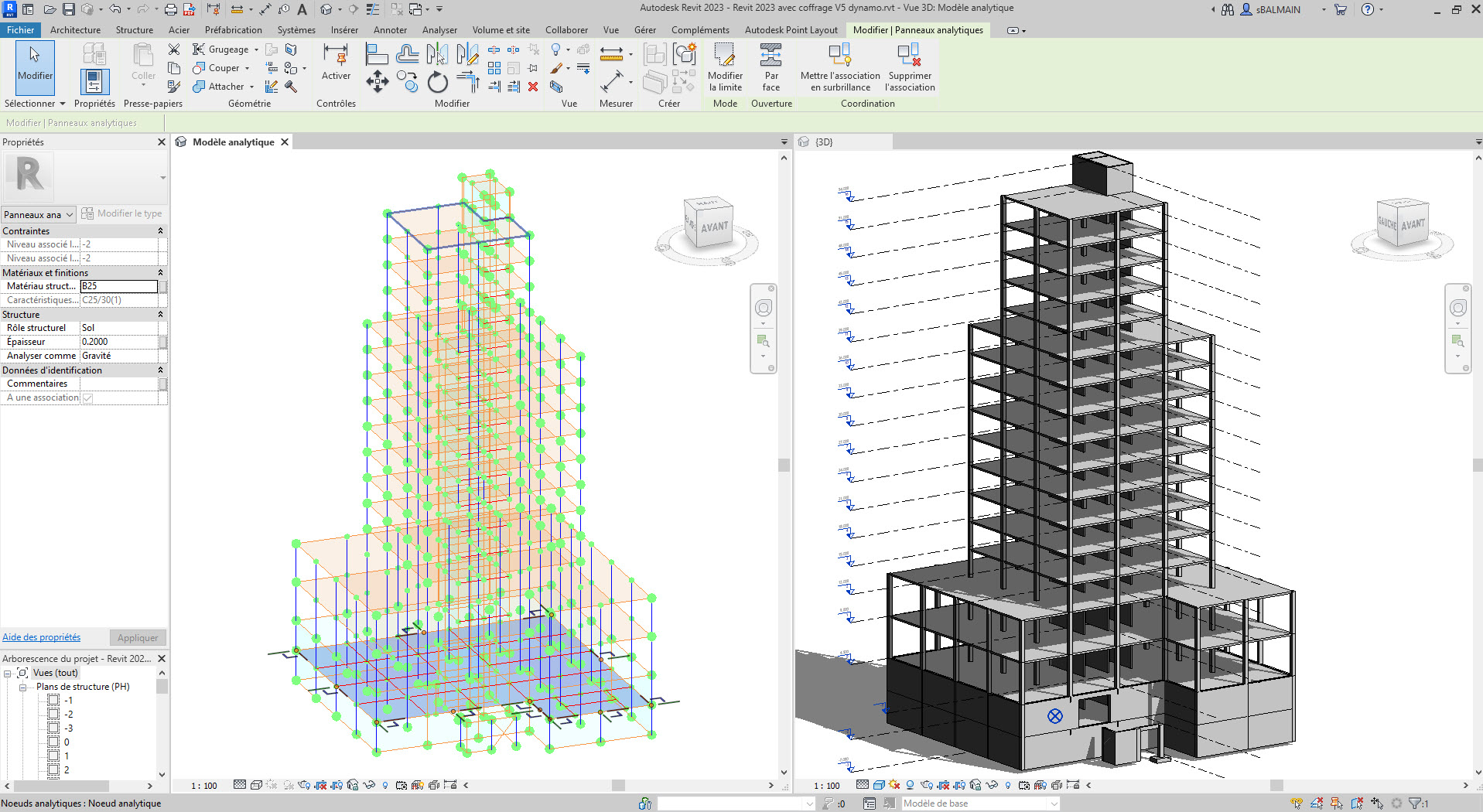Select the Modifier arrow tool
This screenshot has height=812, width=1483.
[34, 68]
